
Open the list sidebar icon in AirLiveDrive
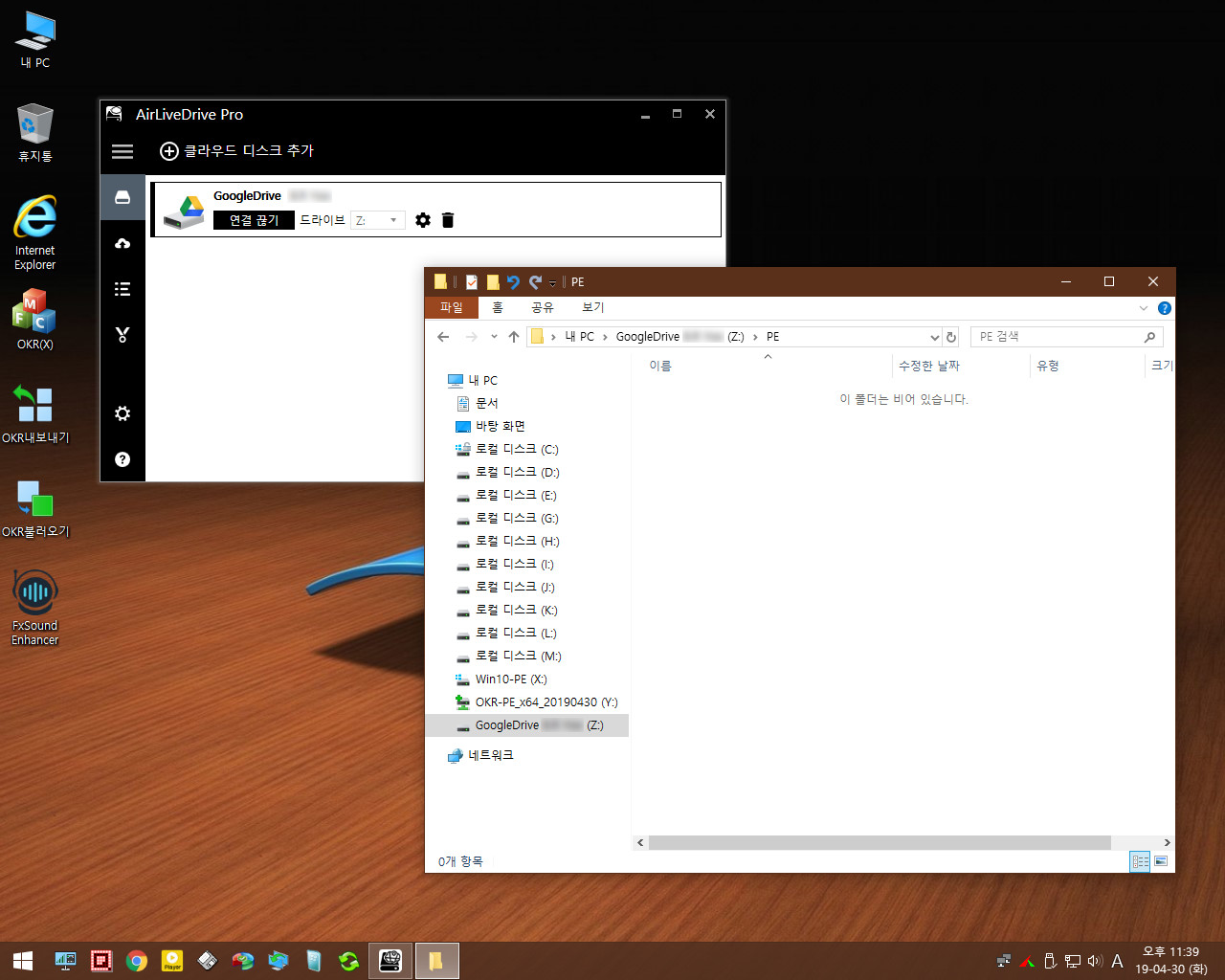point(122,289)
